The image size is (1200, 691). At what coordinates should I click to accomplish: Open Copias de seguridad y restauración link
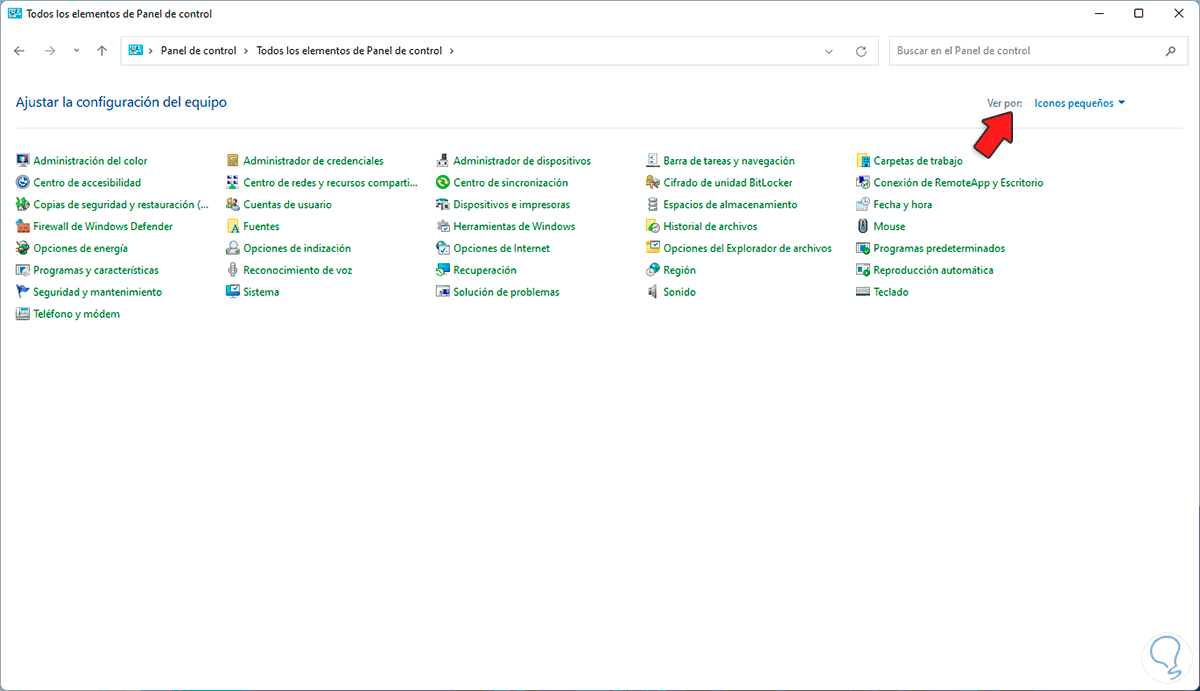coord(121,205)
